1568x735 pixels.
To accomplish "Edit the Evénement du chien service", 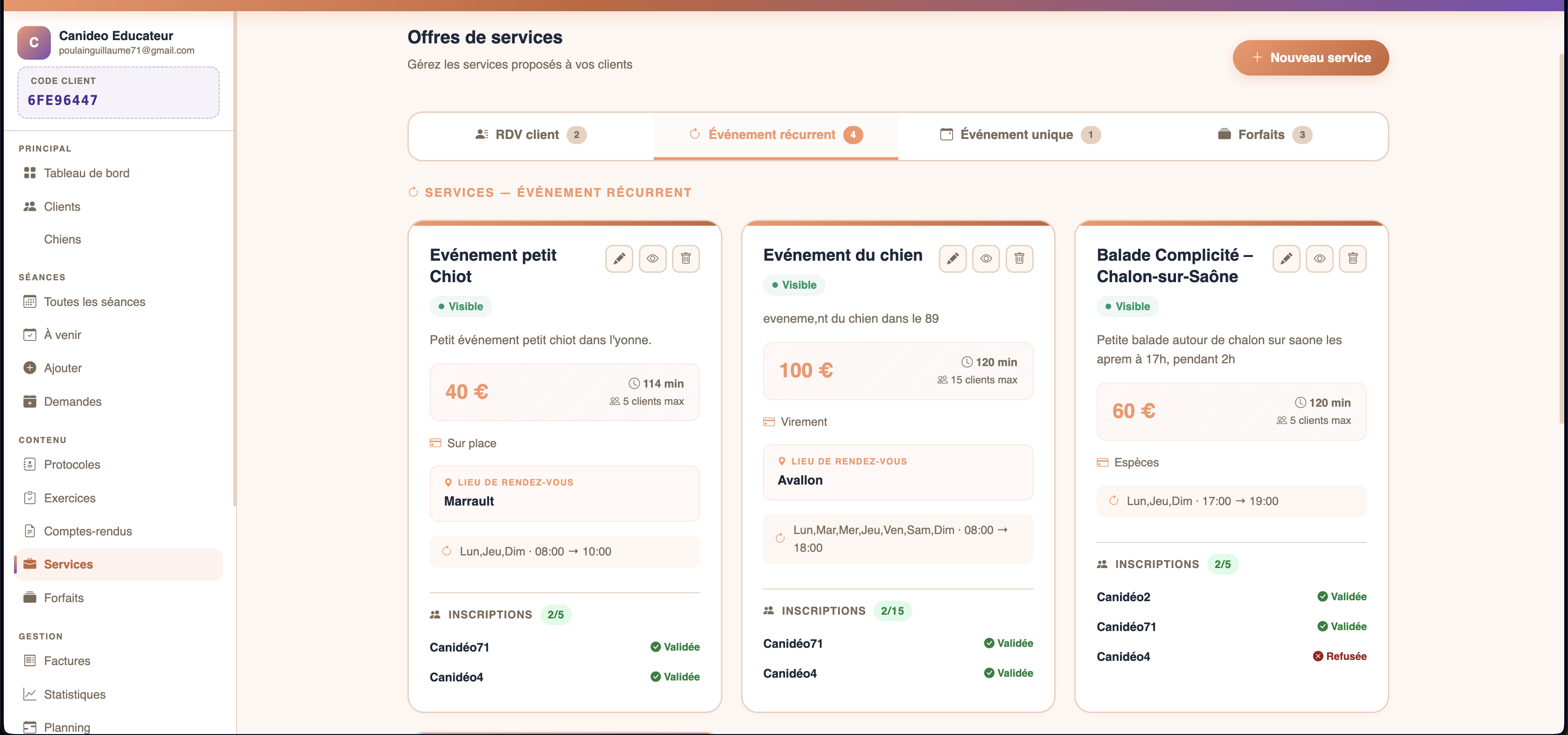I will [x=952, y=258].
